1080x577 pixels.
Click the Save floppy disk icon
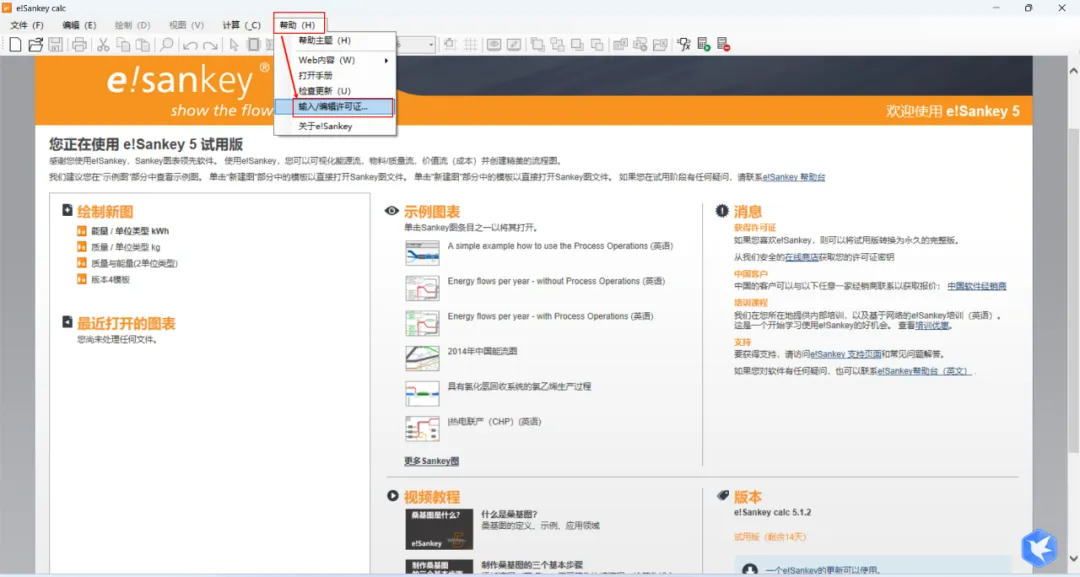[x=55, y=45]
